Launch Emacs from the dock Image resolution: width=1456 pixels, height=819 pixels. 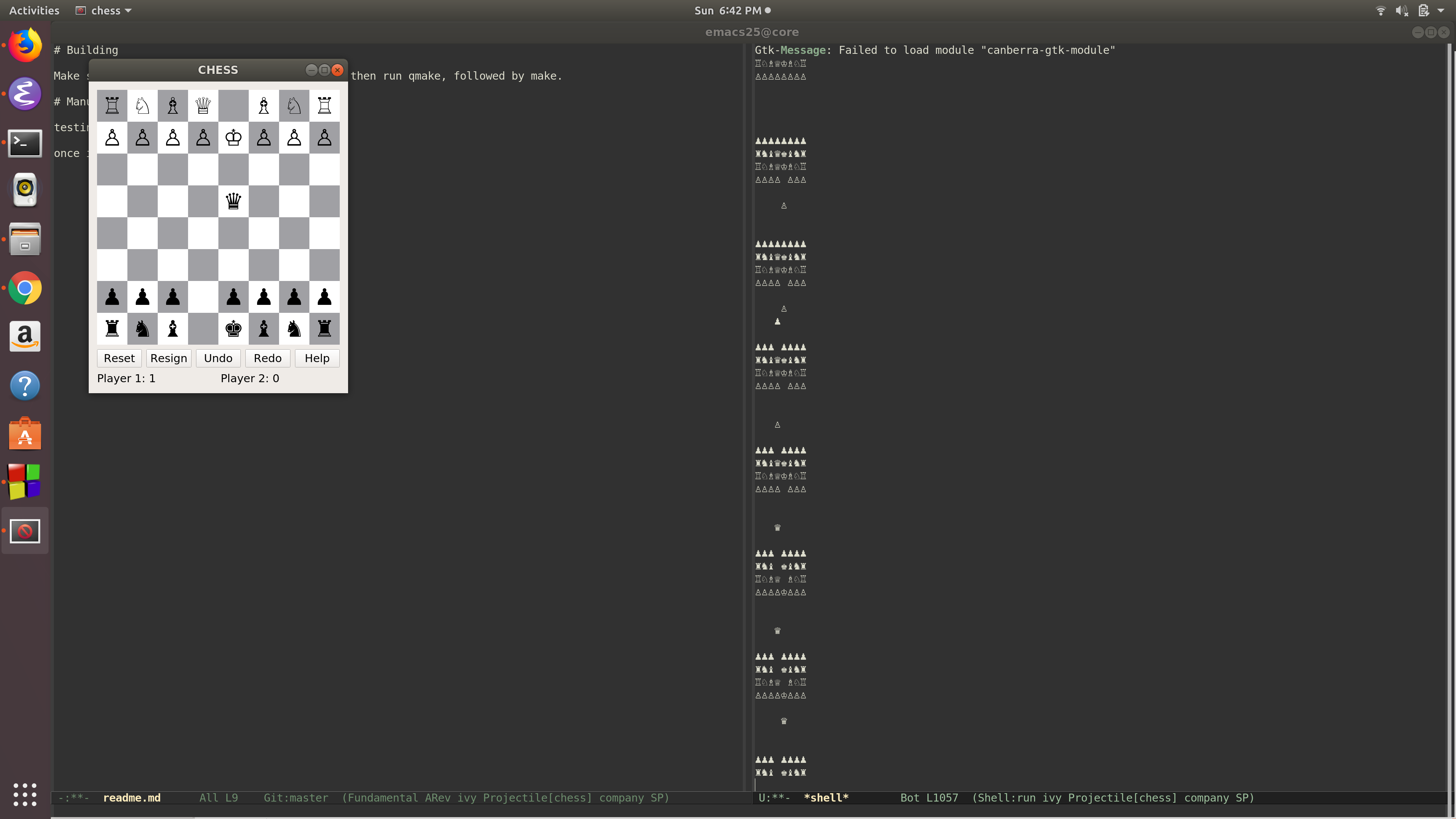pos(25,94)
